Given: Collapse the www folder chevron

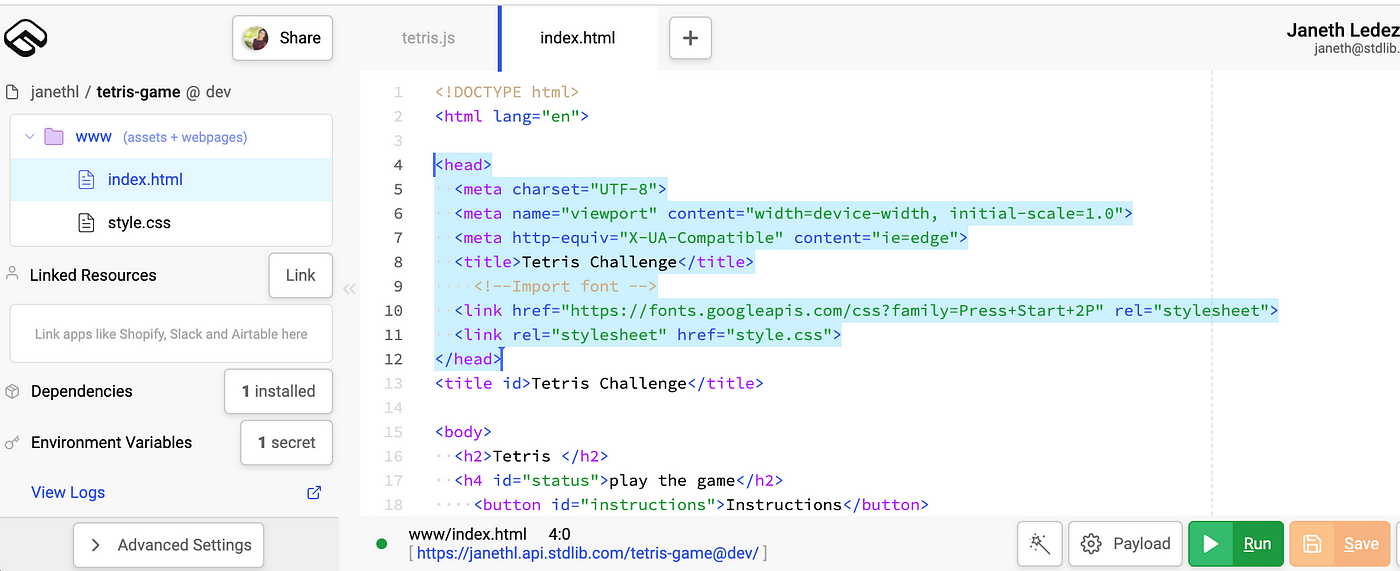Looking at the screenshot, I should tap(29, 137).
